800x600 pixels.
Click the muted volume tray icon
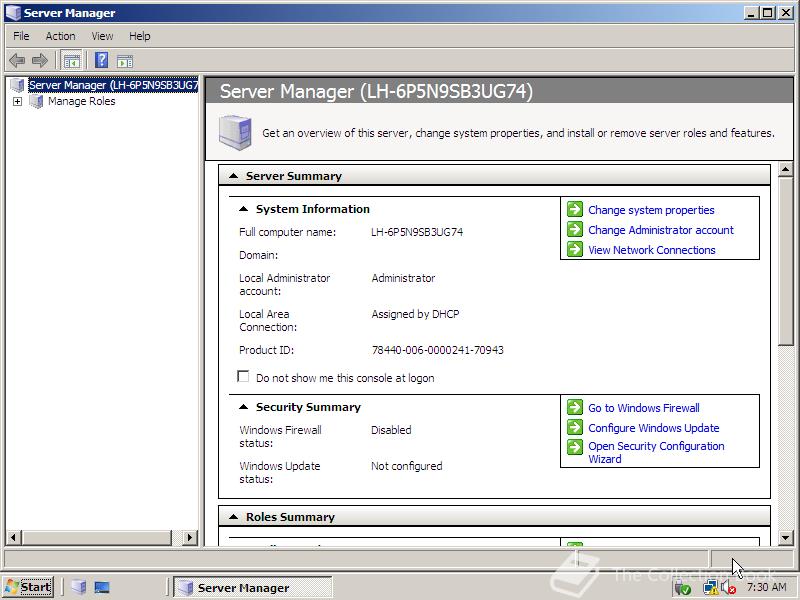[729, 588]
